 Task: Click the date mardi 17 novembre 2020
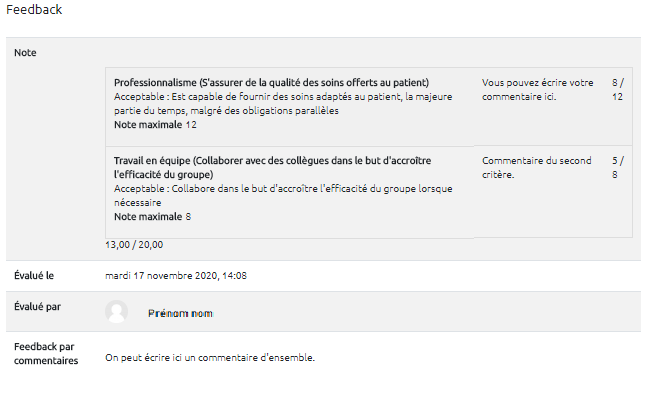click(x=176, y=276)
